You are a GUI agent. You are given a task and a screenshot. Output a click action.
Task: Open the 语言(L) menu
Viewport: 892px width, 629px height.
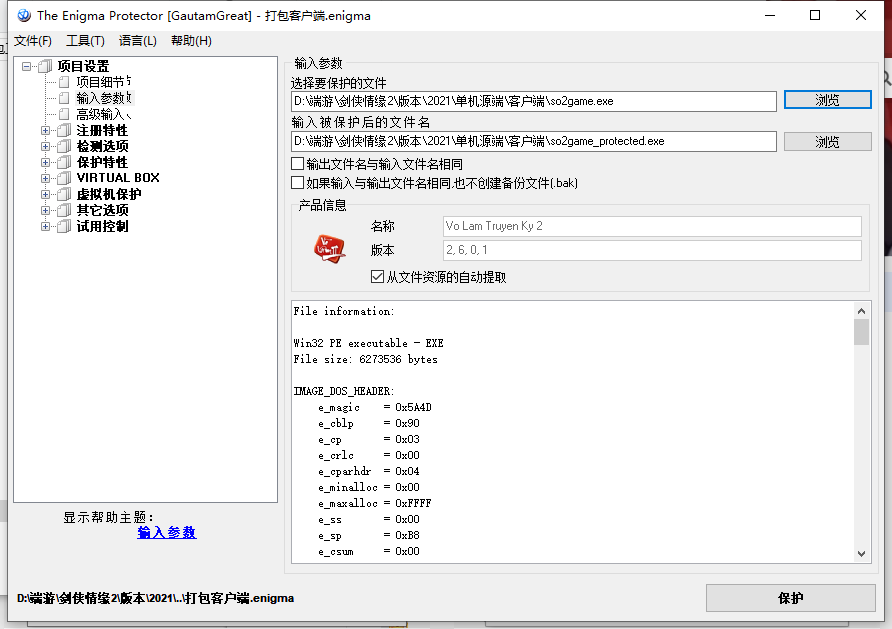[x=138, y=41]
